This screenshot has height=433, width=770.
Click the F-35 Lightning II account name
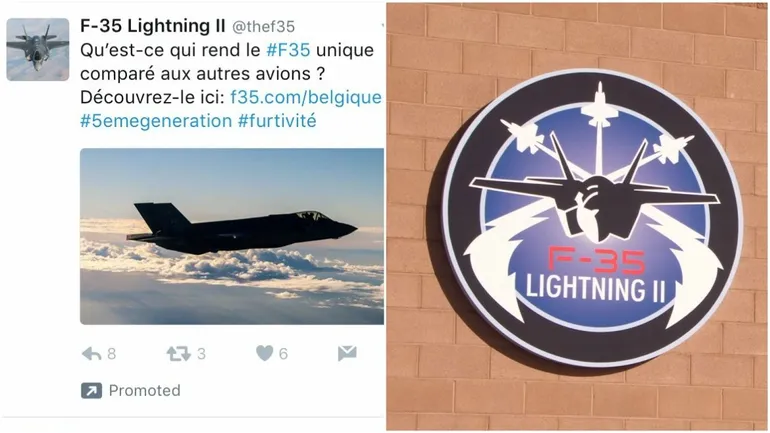152,26
